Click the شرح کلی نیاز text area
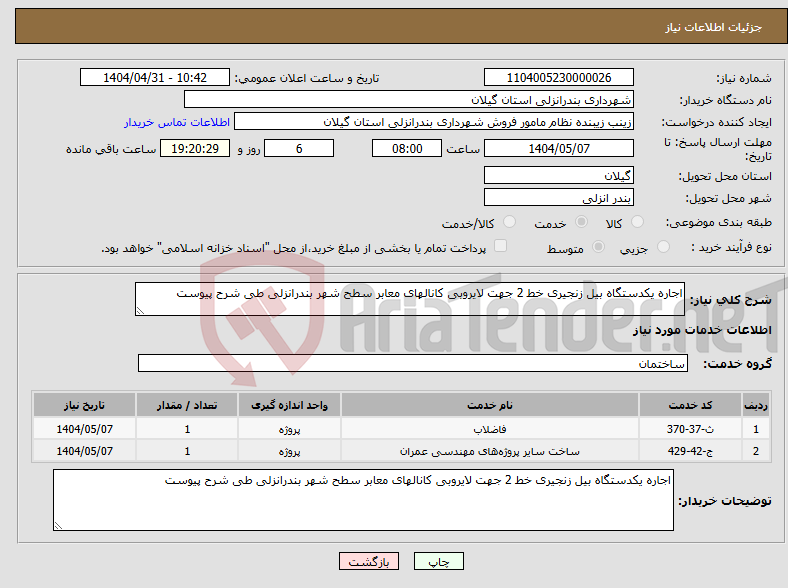Screen dimensions: 788x588 coord(410,299)
